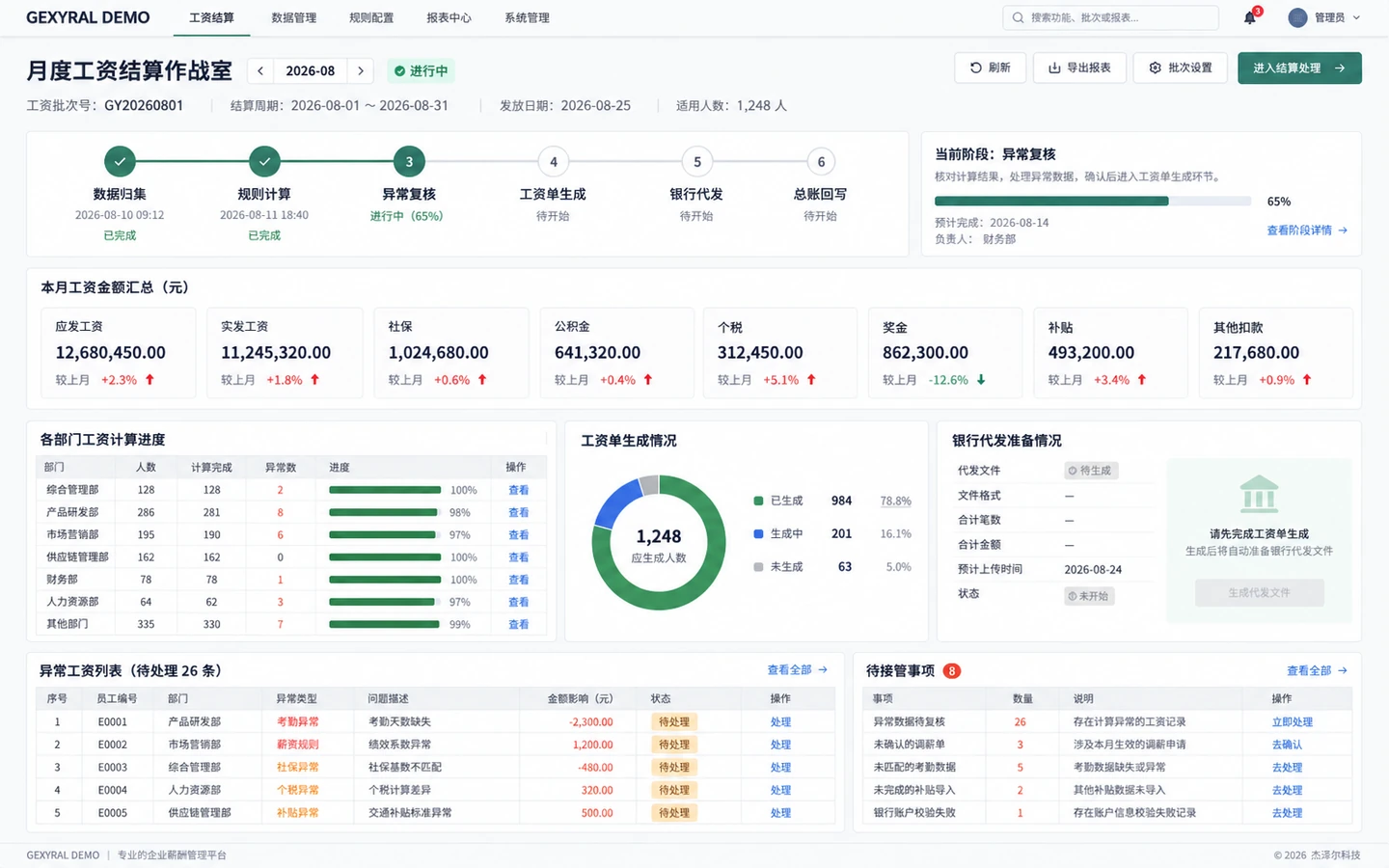The height and width of the screenshot is (868, 1389).
Task: Switch to the 数据管理 tab
Action: click(294, 17)
